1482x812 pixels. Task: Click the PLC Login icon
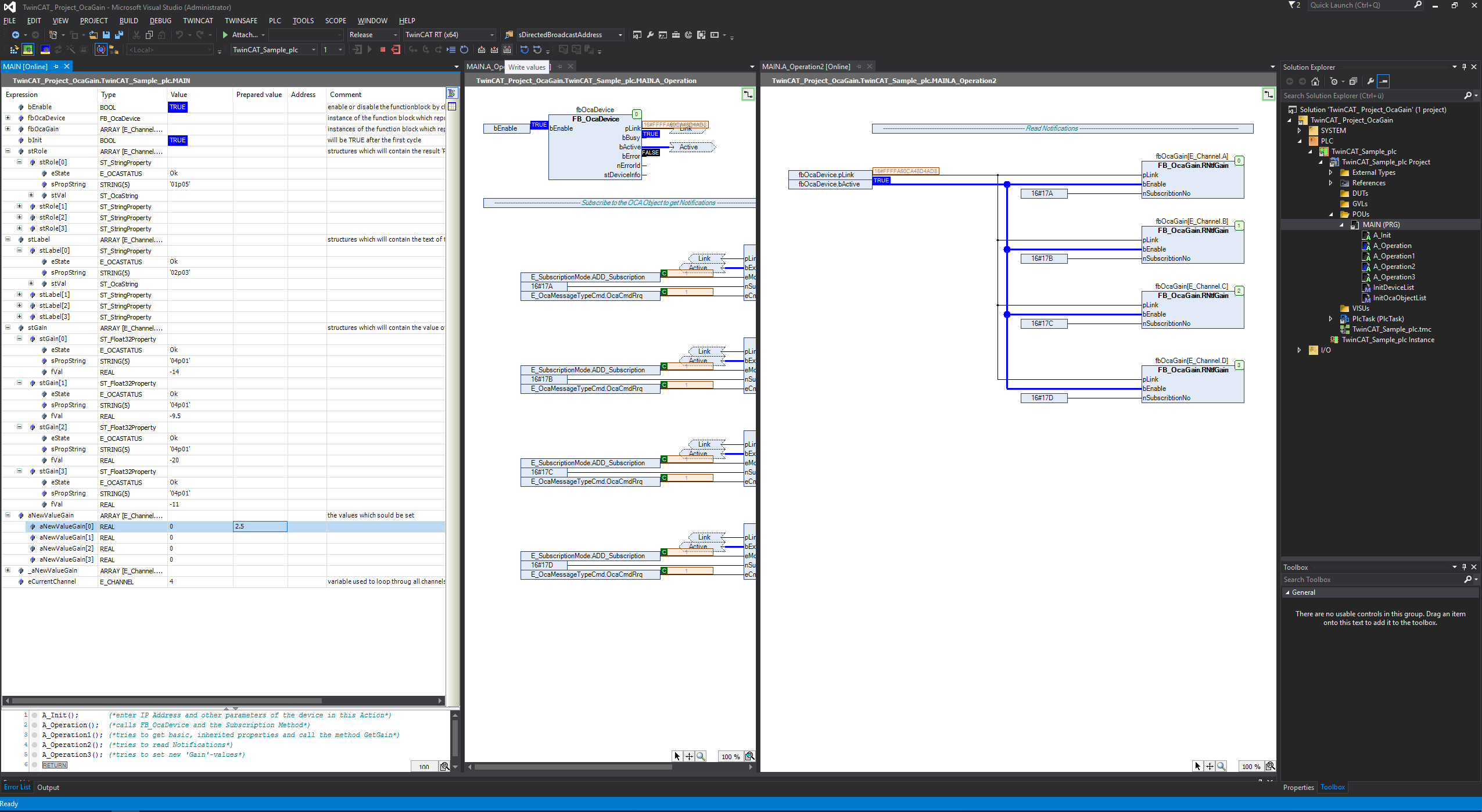357,50
